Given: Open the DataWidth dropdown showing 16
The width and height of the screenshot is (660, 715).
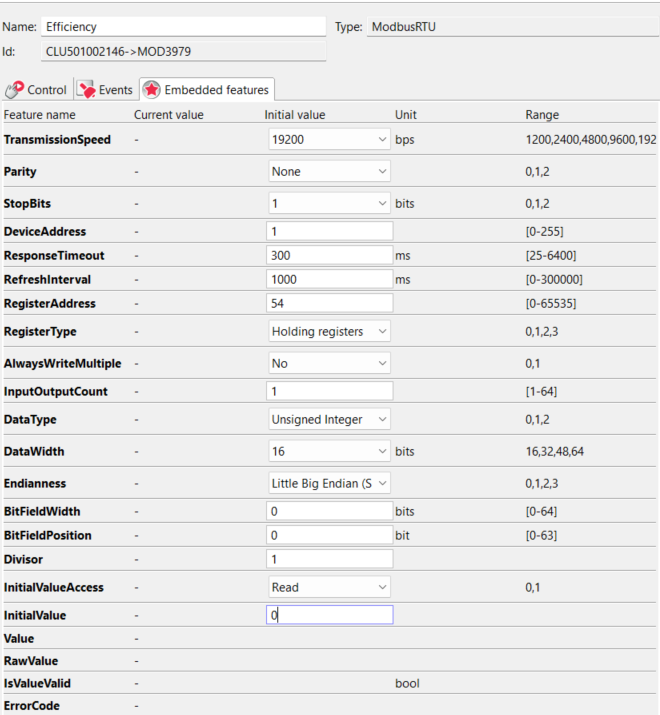Looking at the screenshot, I should point(329,451).
